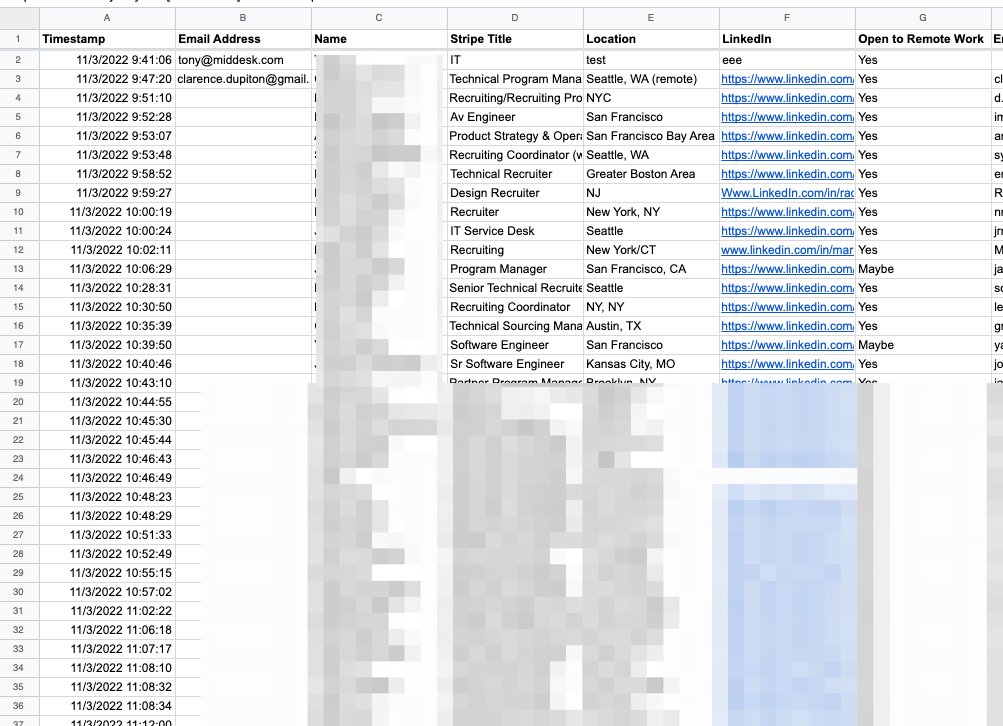Select row 2 by its row number
The height and width of the screenshot is (726, 1003).
pos(19,60)
